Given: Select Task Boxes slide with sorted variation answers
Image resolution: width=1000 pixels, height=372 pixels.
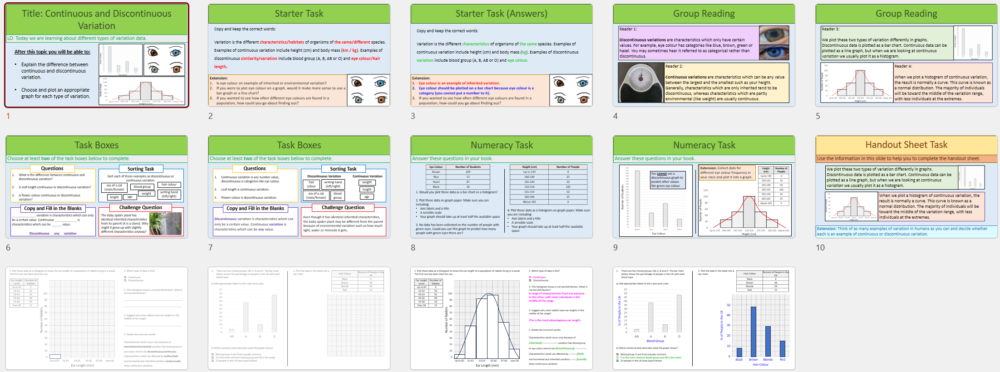Looking at the screenshot, I should click(x=299, y=187).
